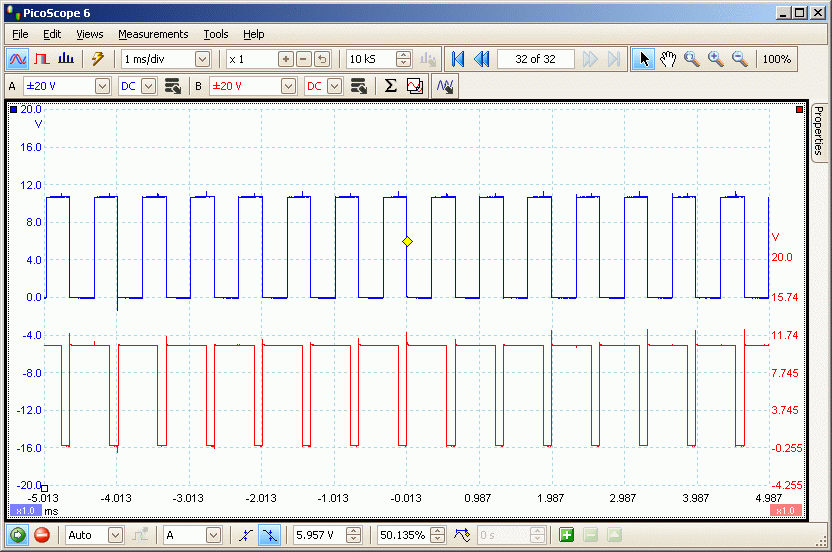The image size is (832, 552).
Task: Click the Hand pan tool
Action: click(x=668, y=59)
